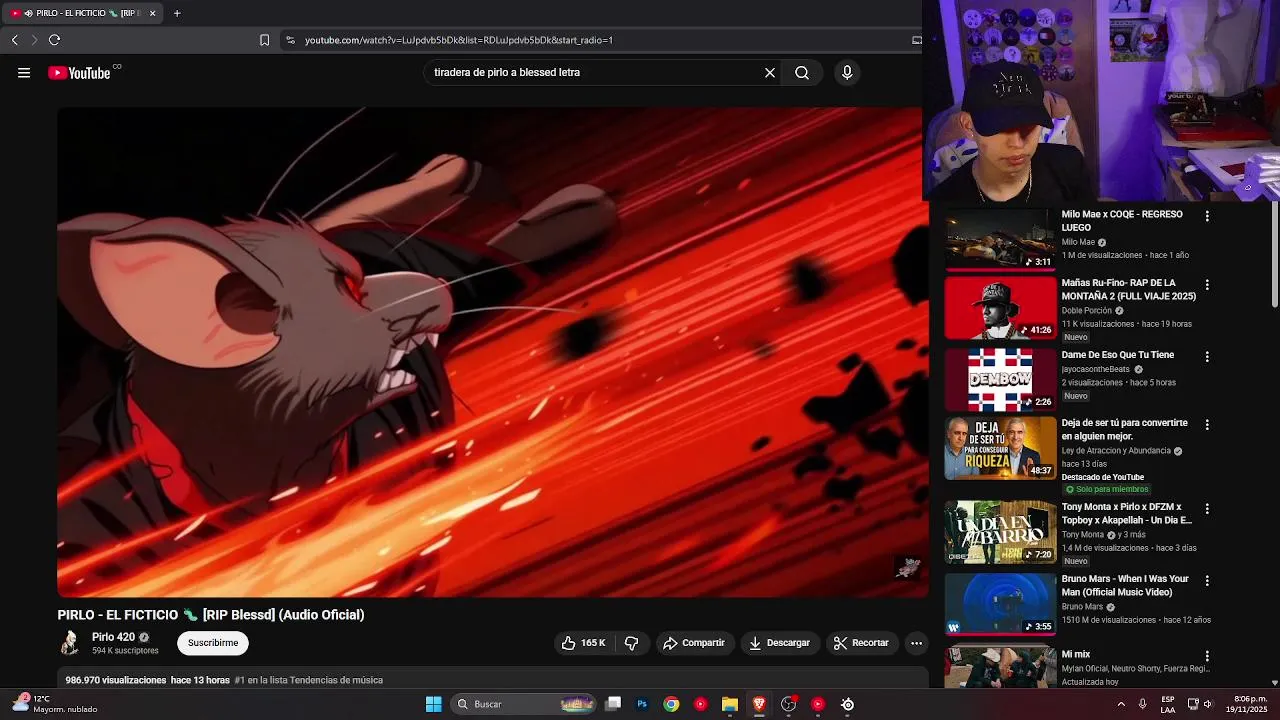Switch to Brave browser in the taskbar
Screen dimensions: 1280x720
759,704
